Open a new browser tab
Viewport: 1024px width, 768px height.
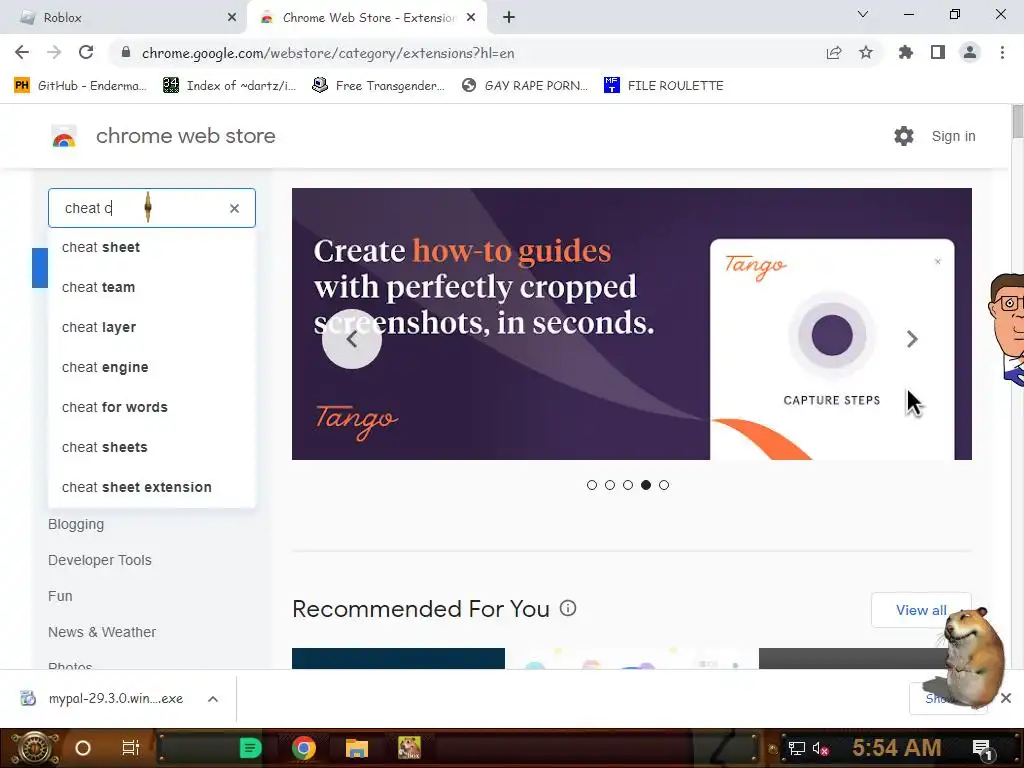[x=509, y=18]
